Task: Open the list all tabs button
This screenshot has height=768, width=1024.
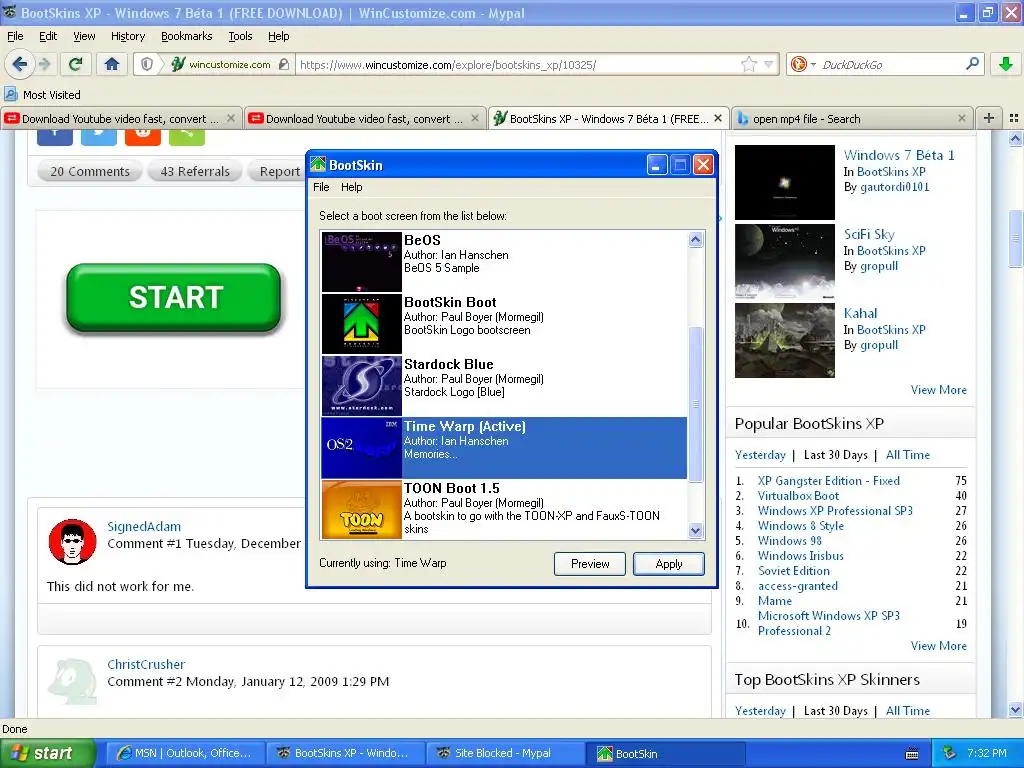Action: pyautogui.click(x=1014, y=118)
